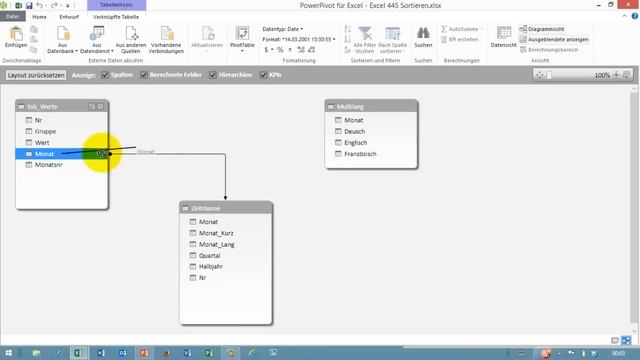Open Aus Datendienst import dropdown
The image size is (640, 360).
point(97,40)
